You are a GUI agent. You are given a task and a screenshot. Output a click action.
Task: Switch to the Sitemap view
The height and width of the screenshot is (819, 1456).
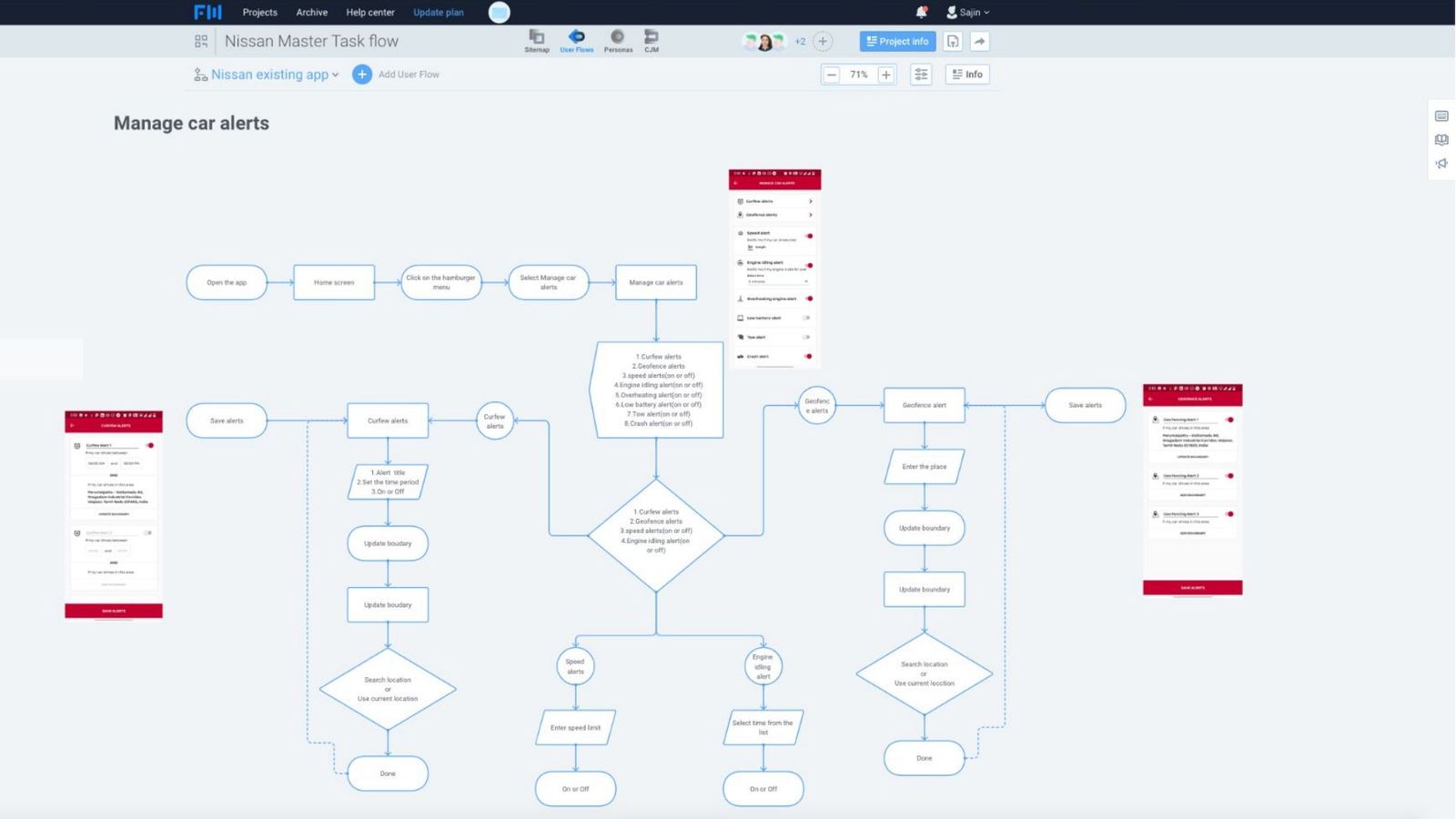[537, 41]
